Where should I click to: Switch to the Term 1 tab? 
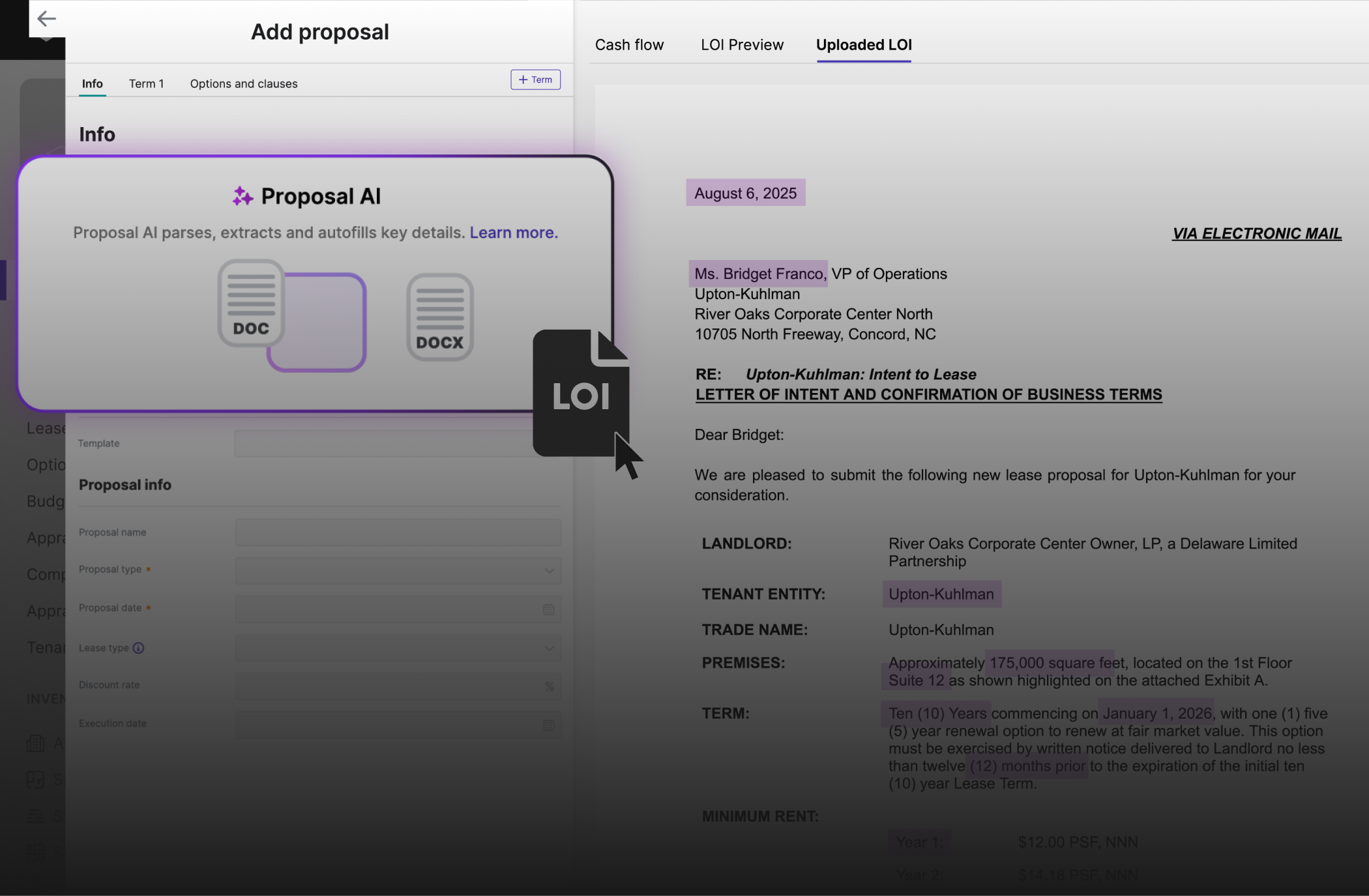click(146, 83)
